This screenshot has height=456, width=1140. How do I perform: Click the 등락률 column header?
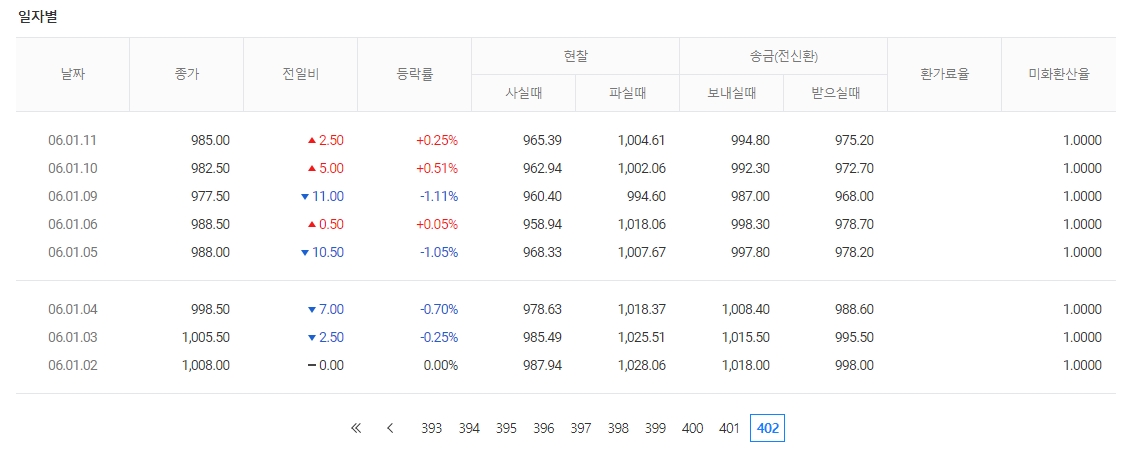point(414,74)
